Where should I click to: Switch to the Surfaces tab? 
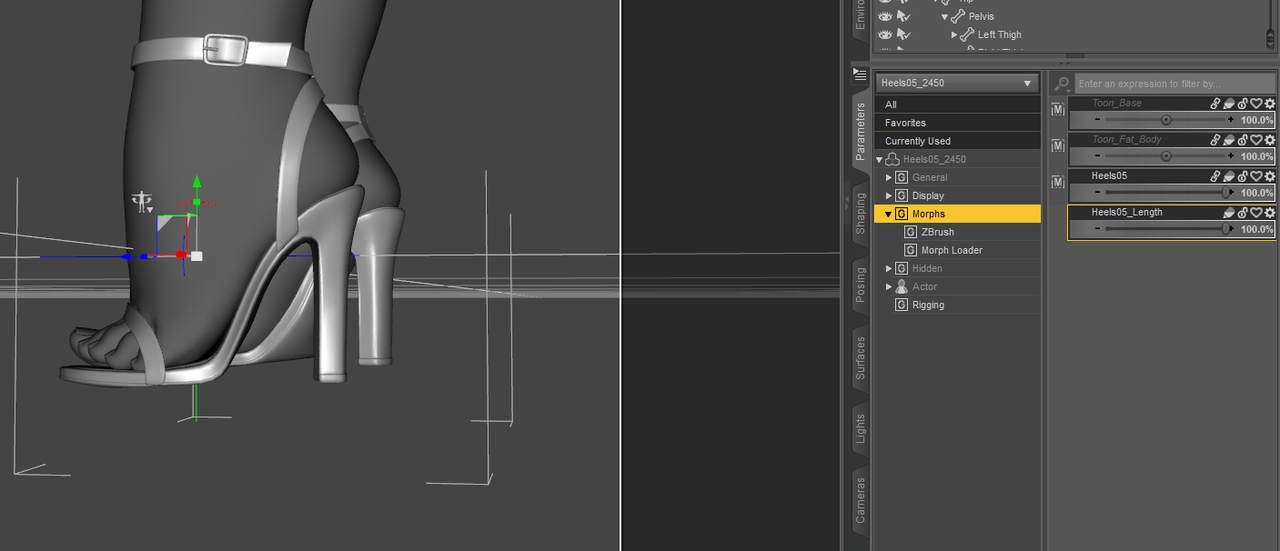[x=861, y=358]
